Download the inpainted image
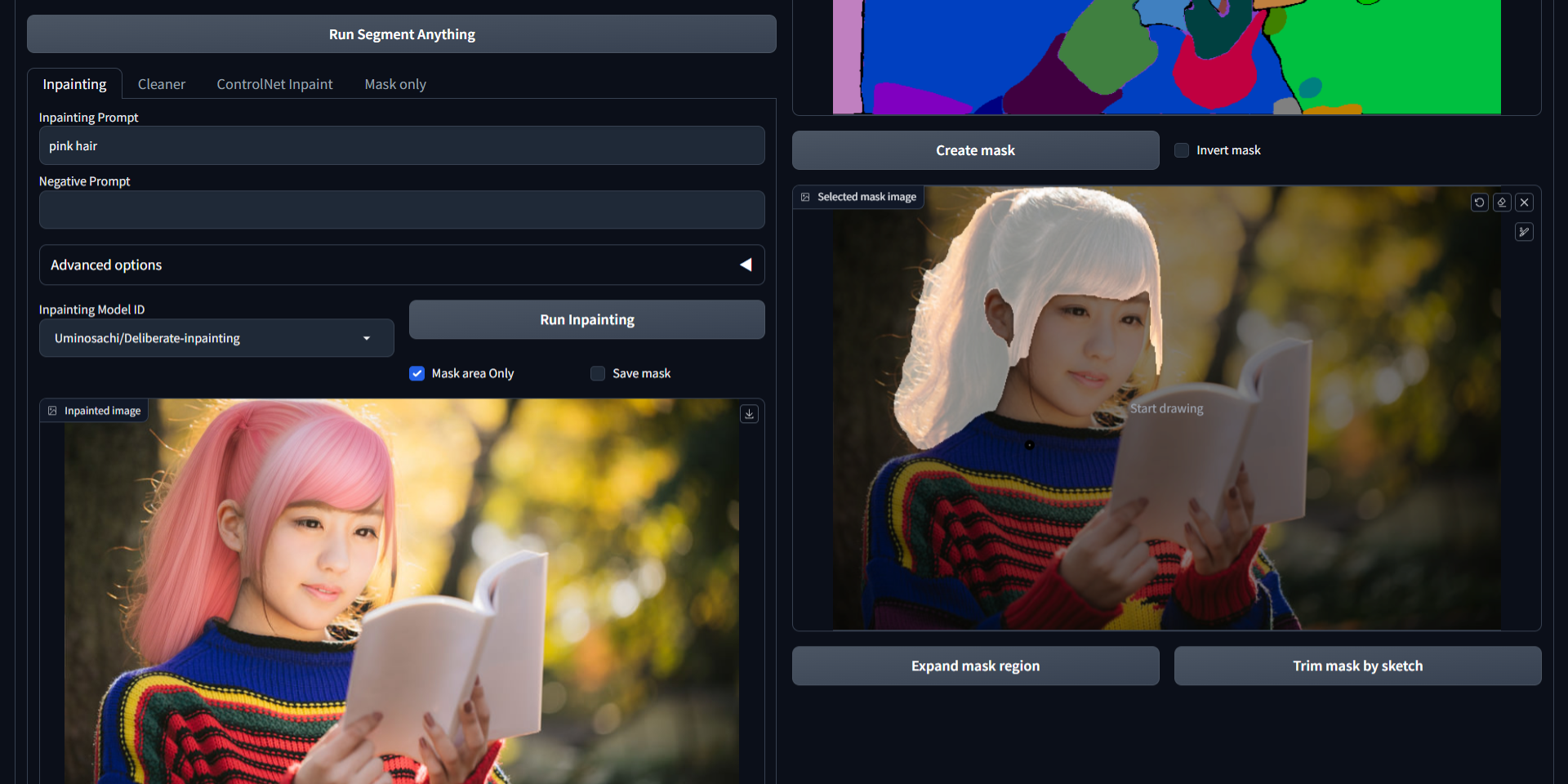Screen dimensions: 1568x784 tap(749, 414)
